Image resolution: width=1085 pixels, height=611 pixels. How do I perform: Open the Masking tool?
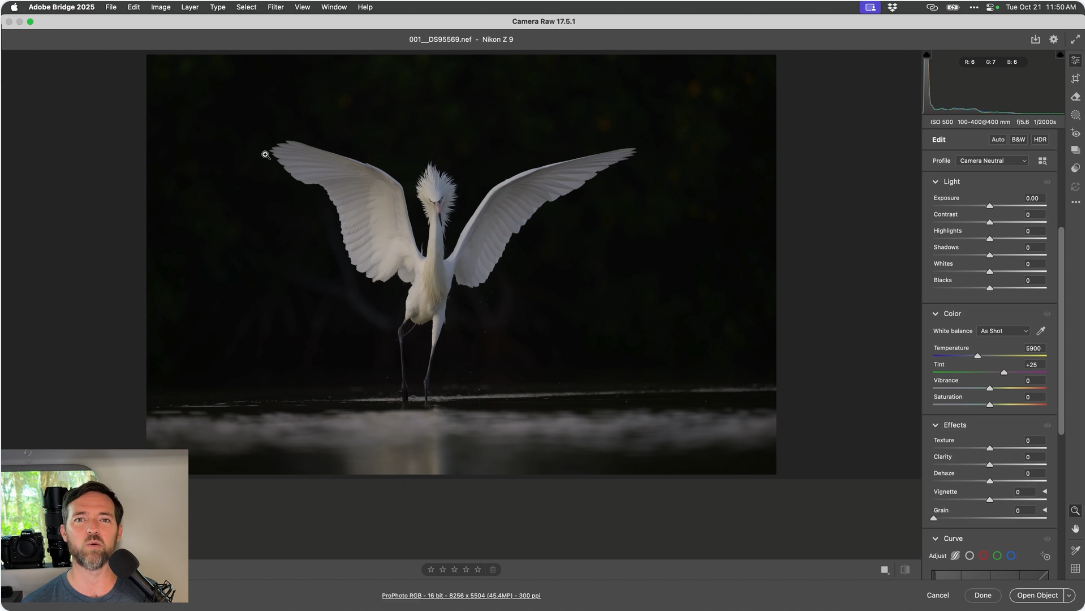[x=1075, y=115]
